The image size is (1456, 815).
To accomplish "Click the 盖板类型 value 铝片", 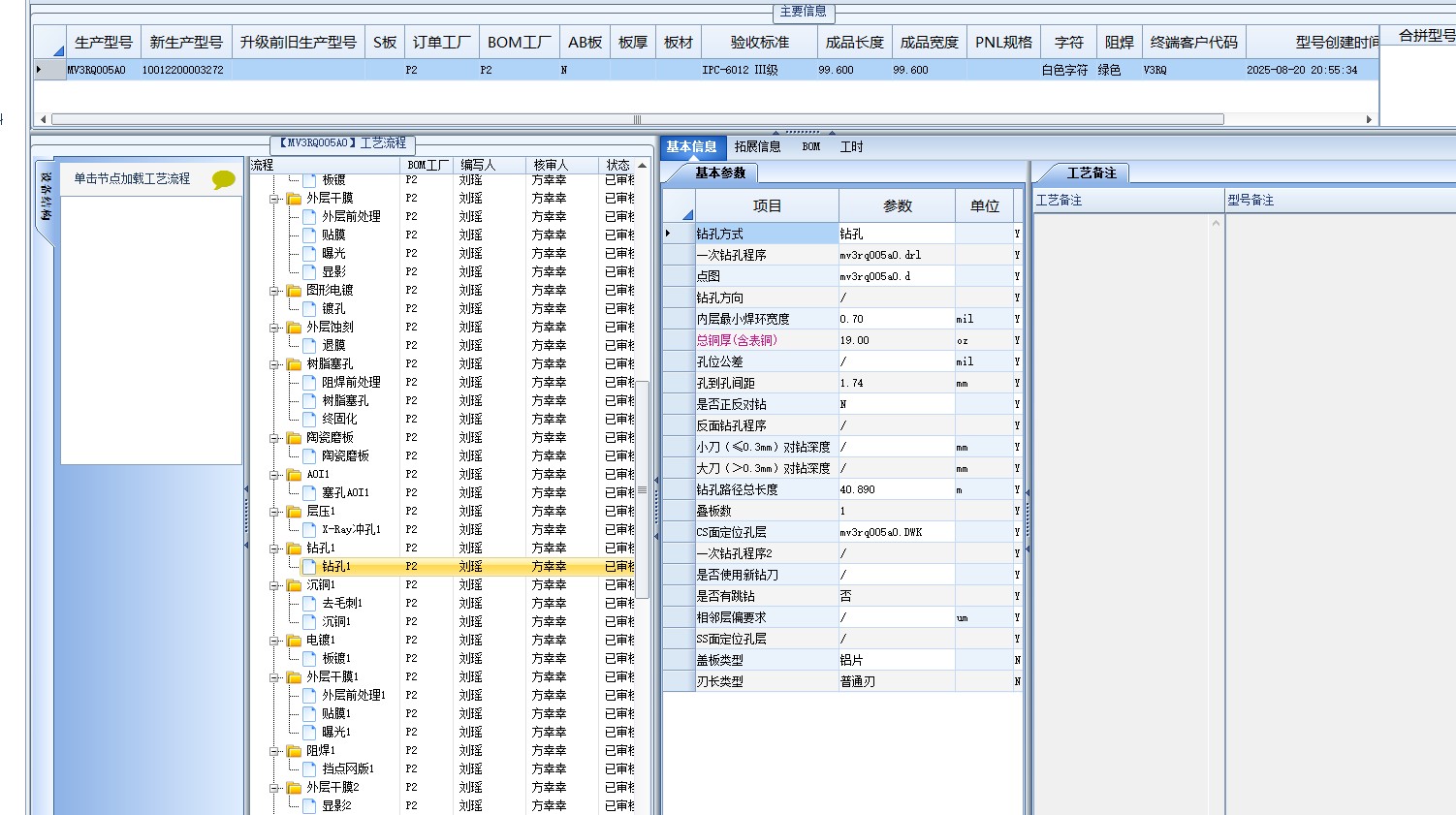I will [x=897, y=661].
